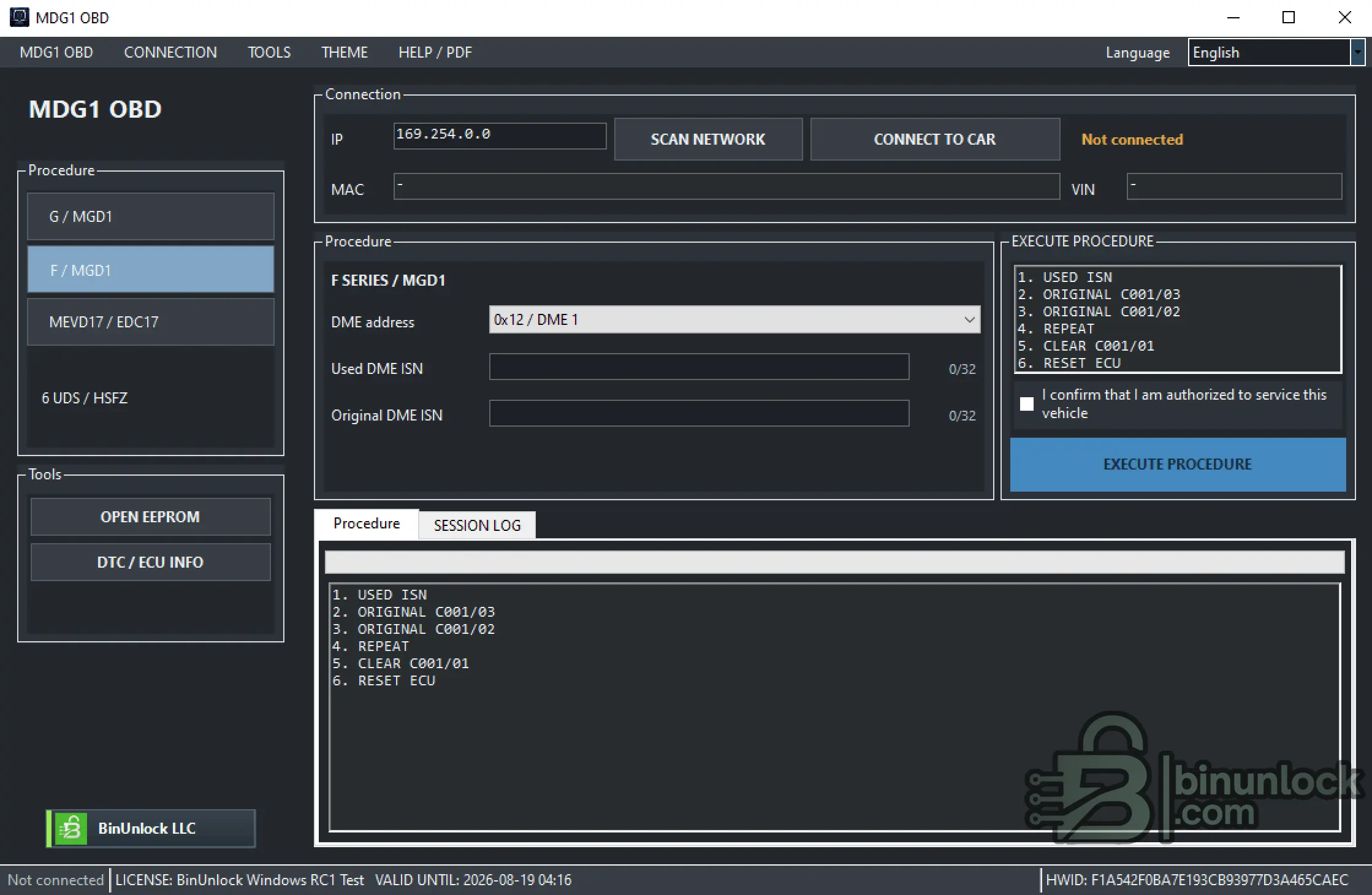Viewport: 1372px width, 895px height.
Task: Click 'VALID UNTIL: 2026-08-19 04:16' in status bar
Action: pyautogui.click(x=473, y=880)
